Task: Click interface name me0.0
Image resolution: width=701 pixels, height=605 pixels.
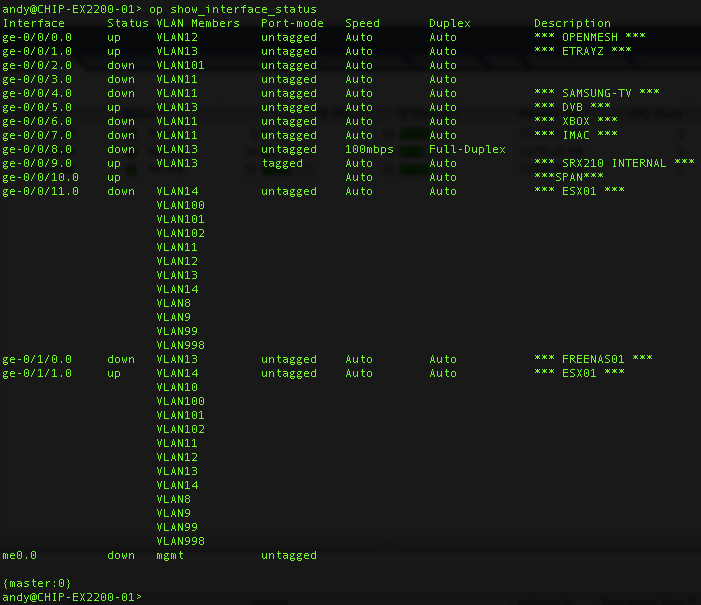Action: tap(20, 555)
